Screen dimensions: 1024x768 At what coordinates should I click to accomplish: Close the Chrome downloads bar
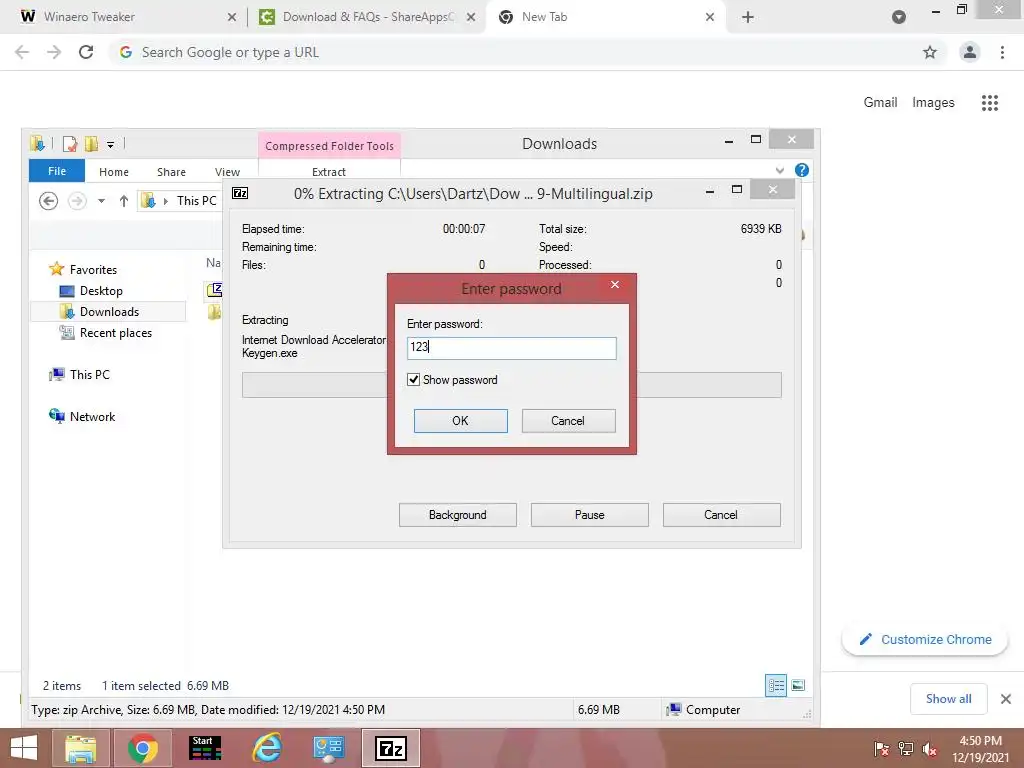coord(1006,699)
